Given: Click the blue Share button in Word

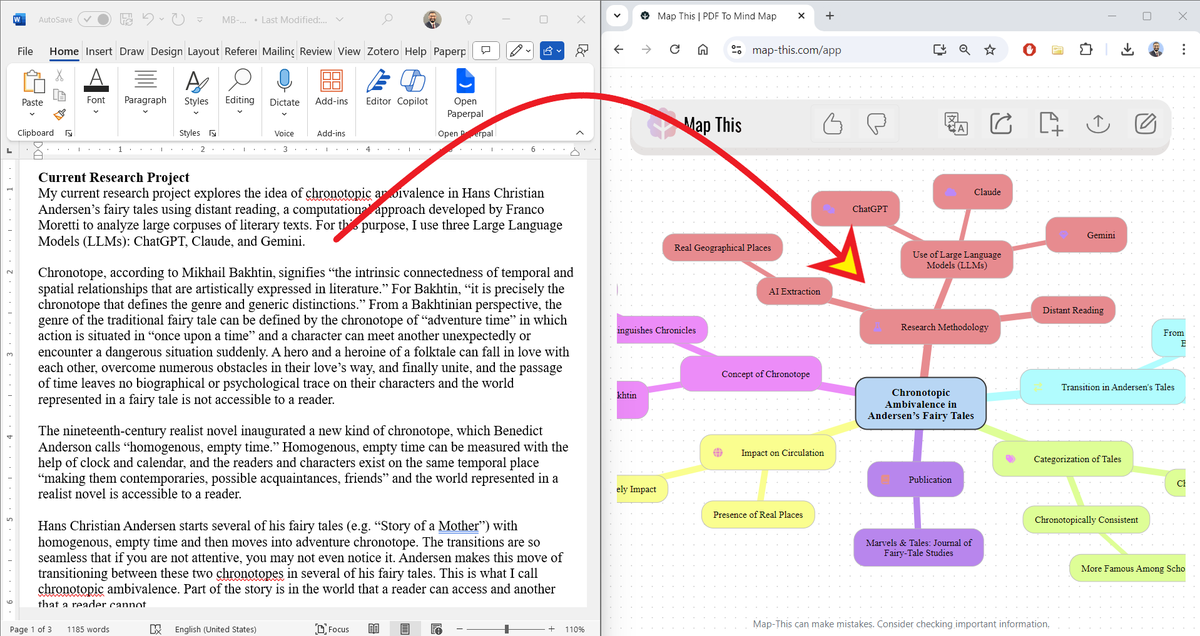Looking at the screenshot, I should [552, 50].
